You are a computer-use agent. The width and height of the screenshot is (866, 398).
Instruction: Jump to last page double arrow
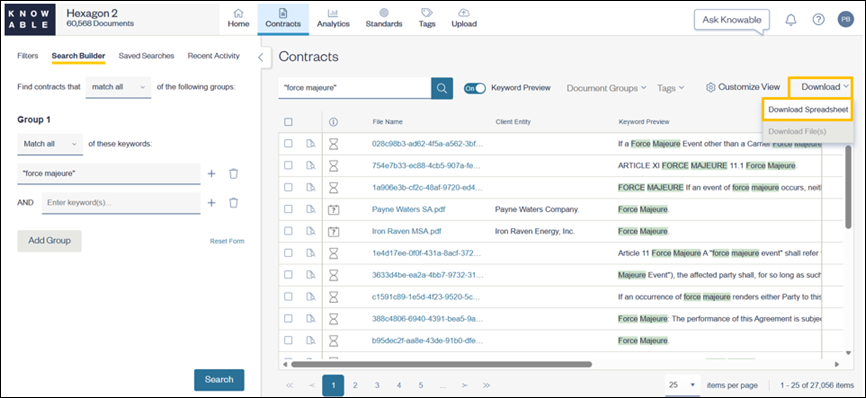click(486, 385)
